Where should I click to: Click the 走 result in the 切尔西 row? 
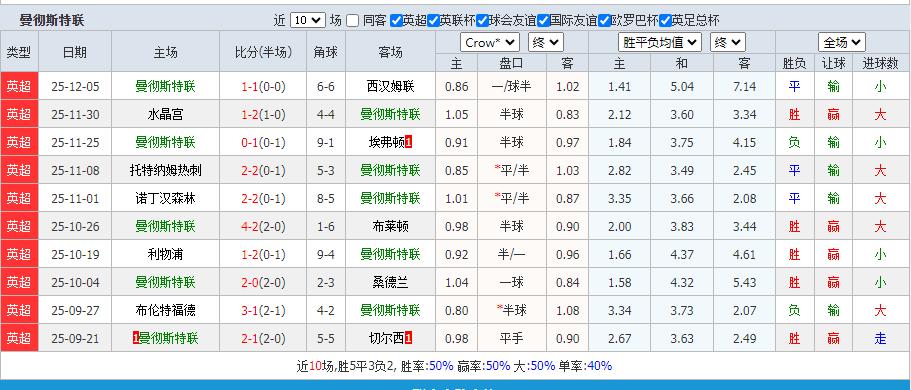click(x=881, y=338)
